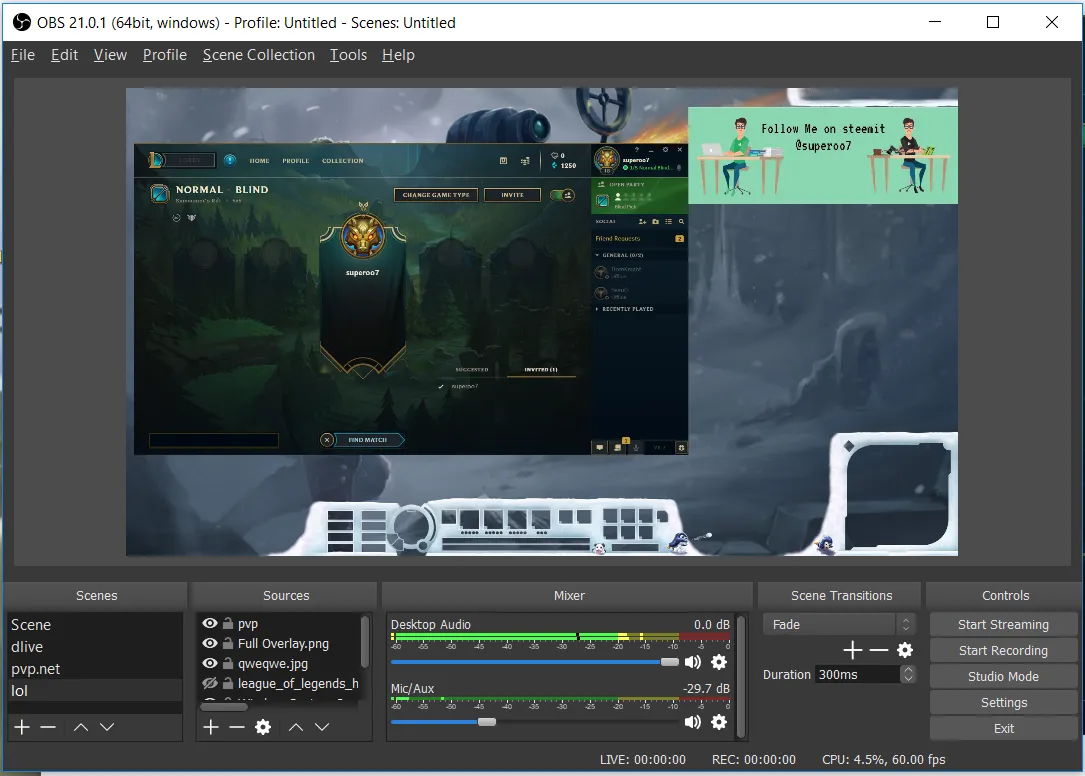Toggle lock on pvp source
Image resolution: width=1085 pixels, height=776 pixels.
228,623
